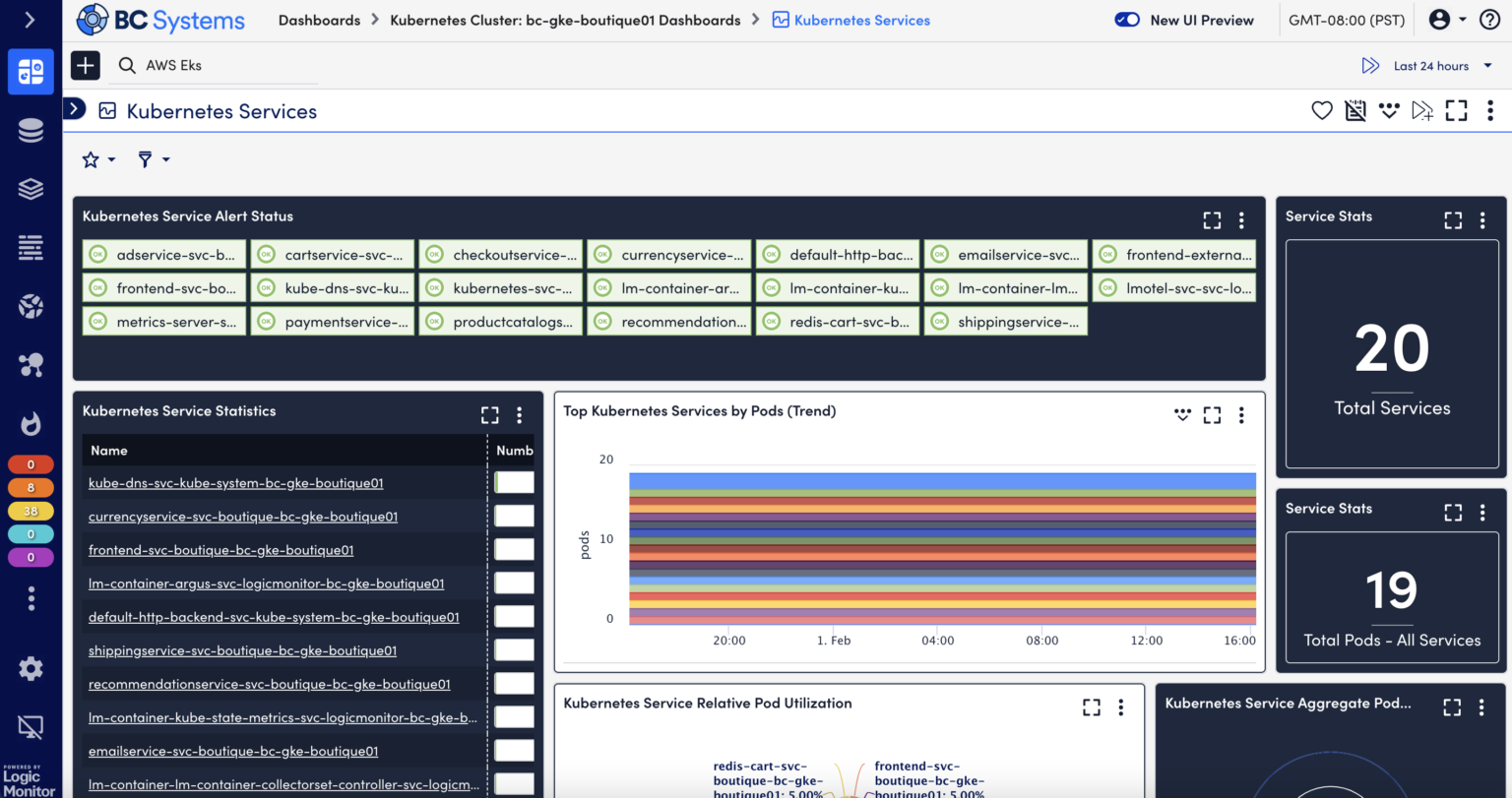This screenshot has height=798, width=1512.
Task: Open the Help question mark icon
Action: [1489, 20]
